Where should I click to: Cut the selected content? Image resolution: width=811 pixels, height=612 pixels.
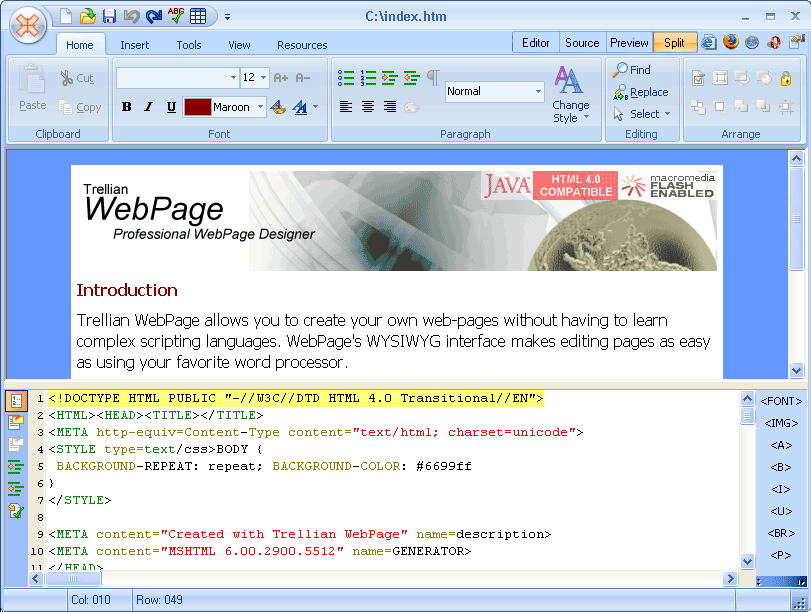pos(77,78)
